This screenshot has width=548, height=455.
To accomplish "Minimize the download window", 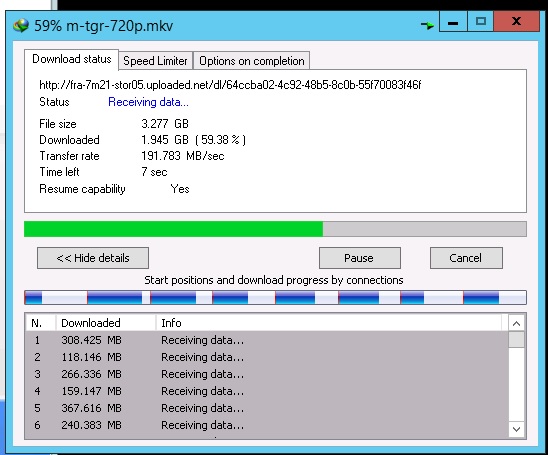I will [453, 22].
